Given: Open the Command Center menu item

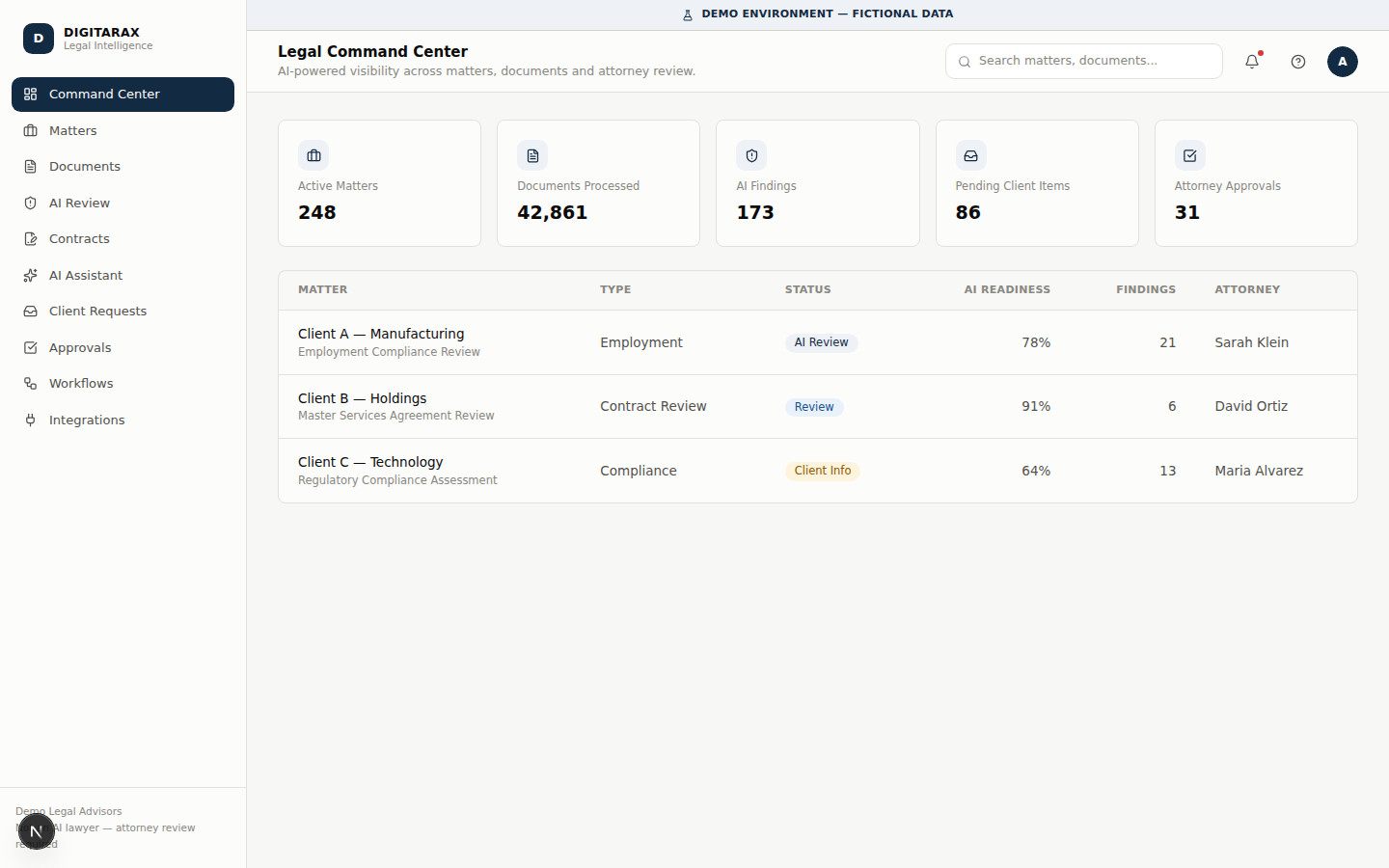Looking at the screenshot, I should tap(123, 95).
